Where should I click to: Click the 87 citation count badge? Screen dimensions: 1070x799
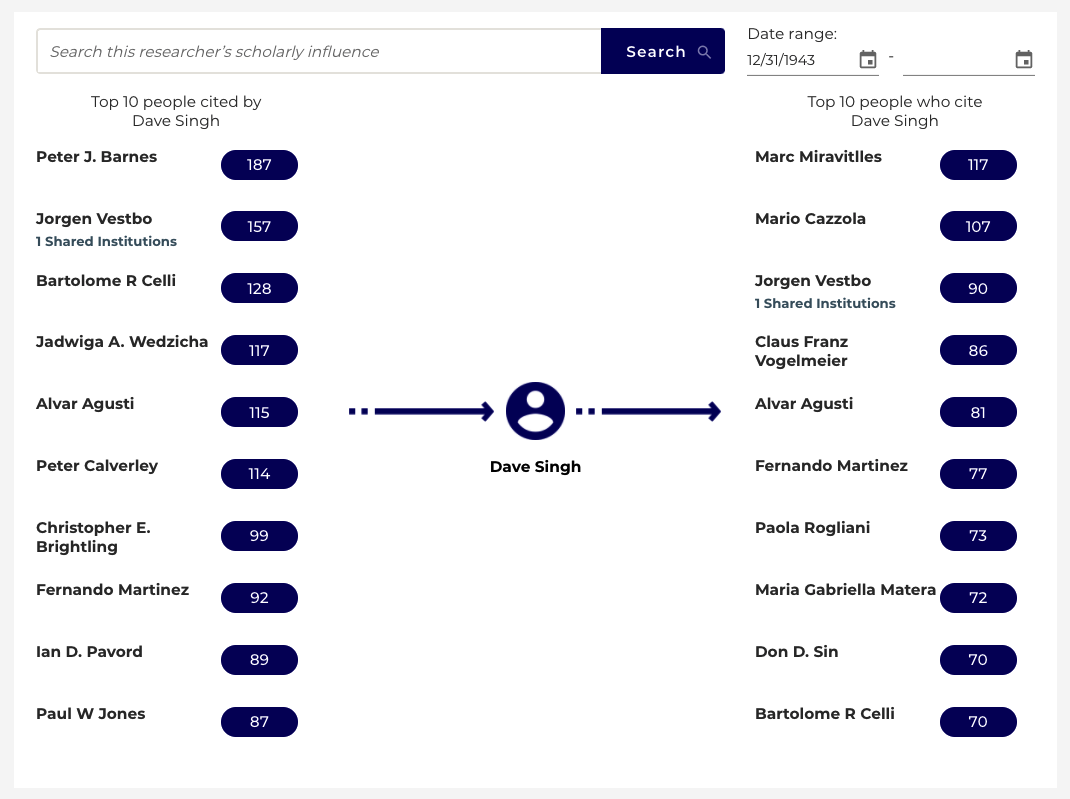(259, 721)
